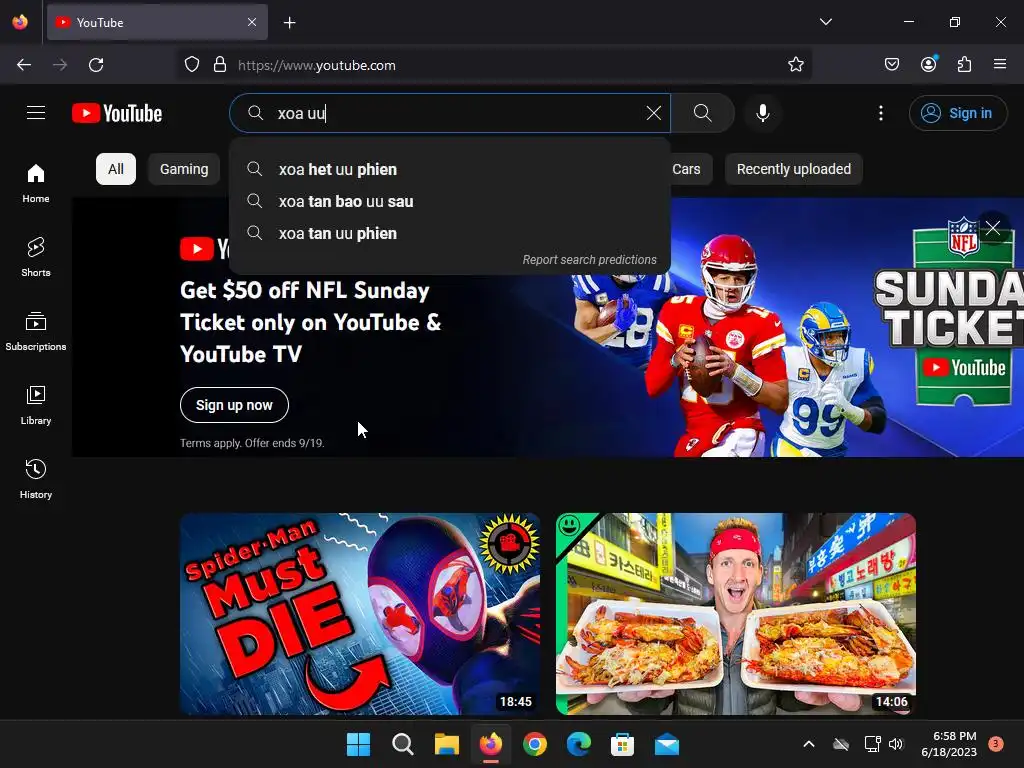Click Report search predictions link
The height and width of the screenshot is (768, 1024).
click(589, 259)
